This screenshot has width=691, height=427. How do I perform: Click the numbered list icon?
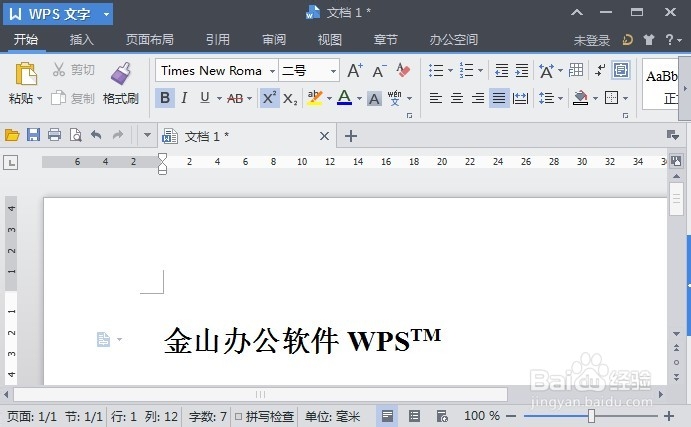(x=466, y=71)
